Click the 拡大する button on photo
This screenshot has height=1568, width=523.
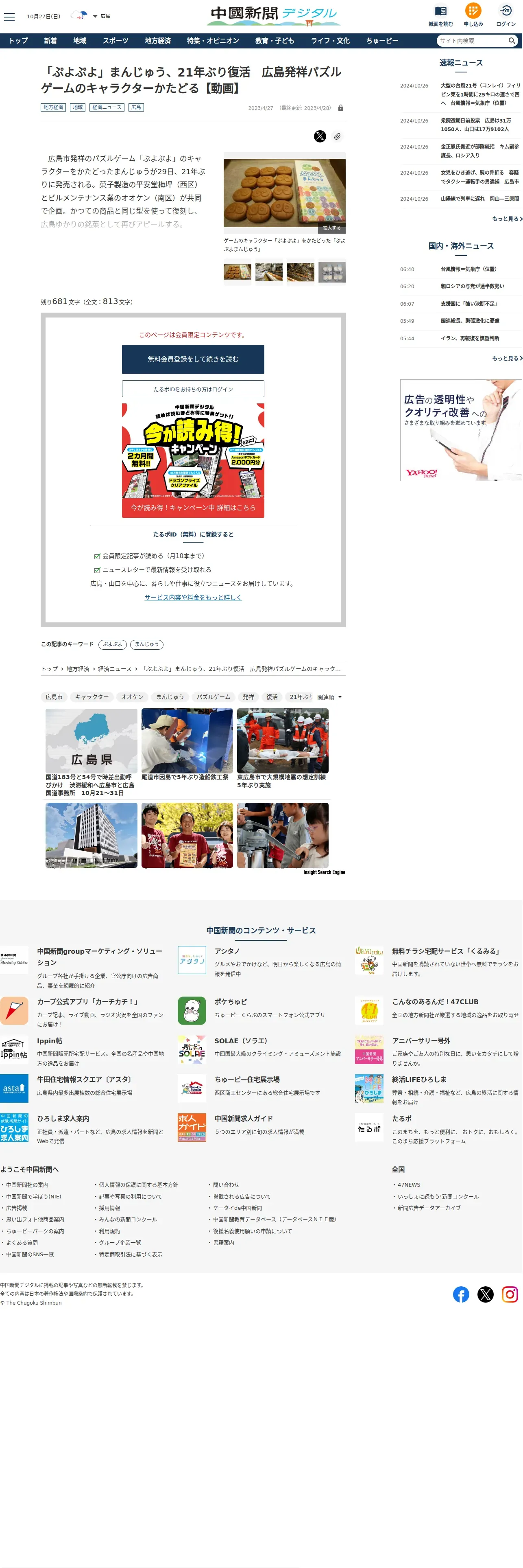tap(331, 228)
